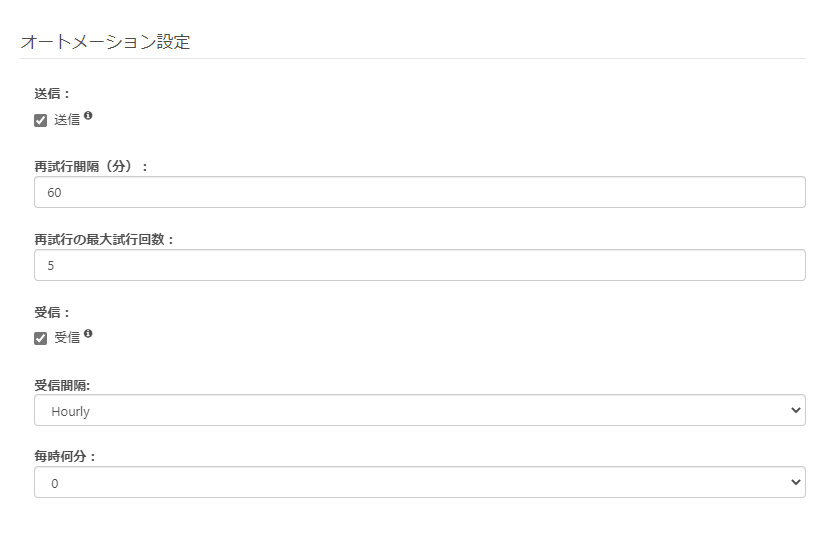Click the 再試行の最大試行回数： field label
Screen dimensions: 831x540
pyautogui.click(x=104, y=240)
